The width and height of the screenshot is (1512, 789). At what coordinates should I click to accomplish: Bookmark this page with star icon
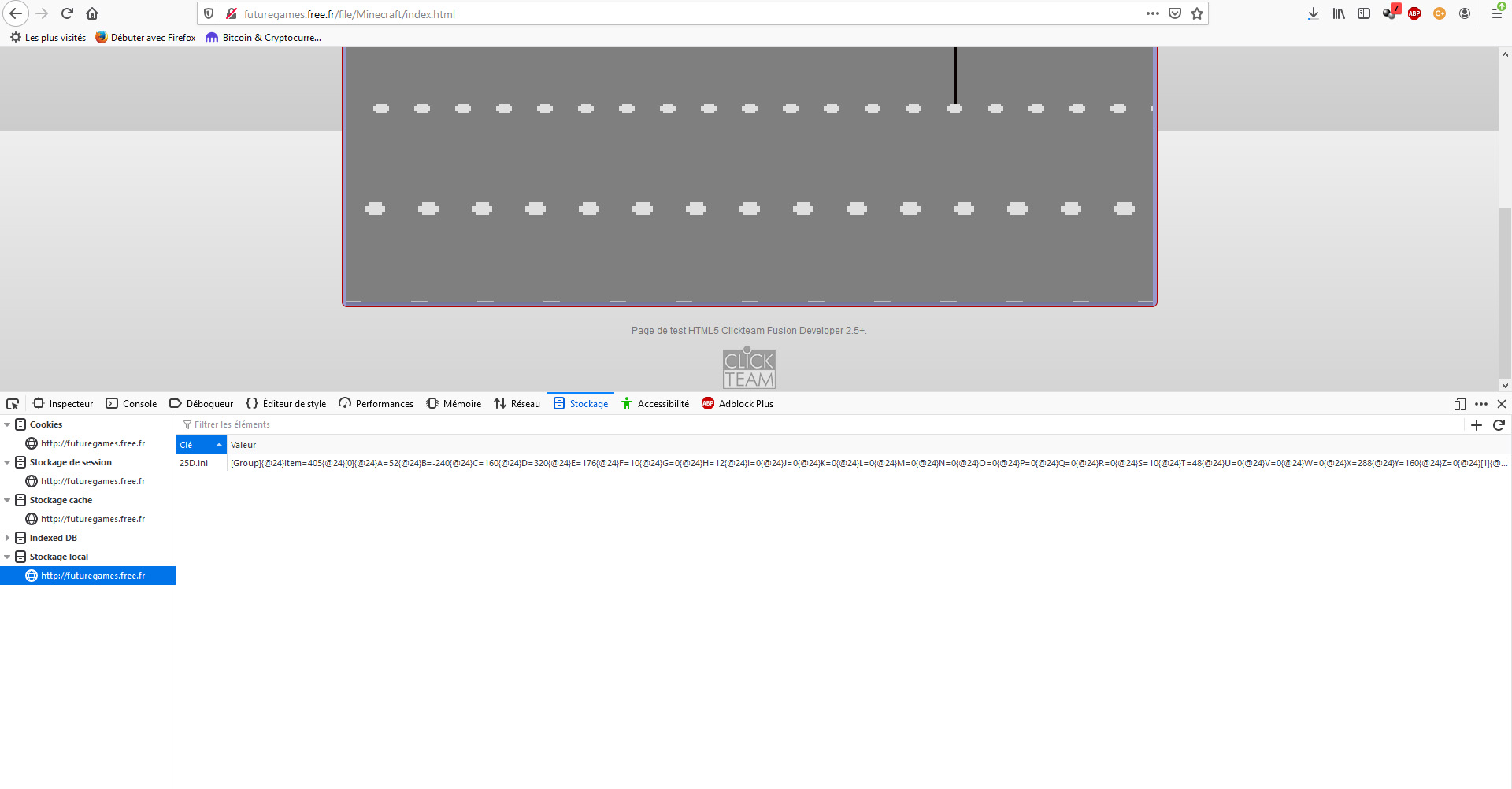1197,13
